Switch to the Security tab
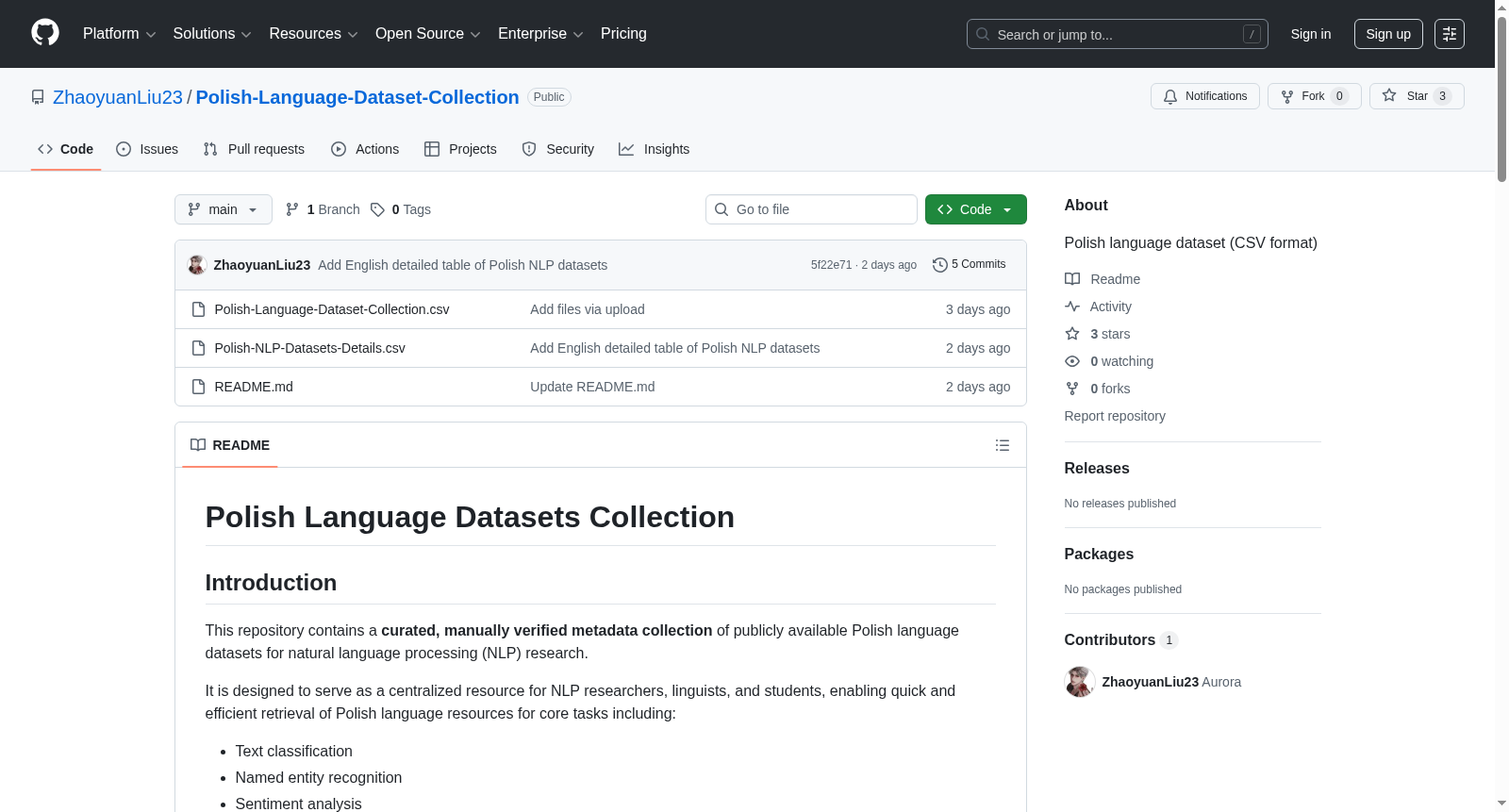 (558, 149)
